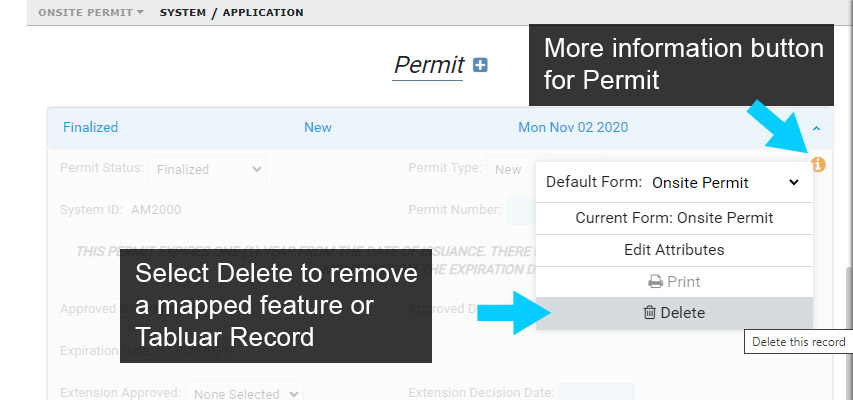Select Edit Attributes from the popup menu
This screenshot has height=400, width=853.
674,250
